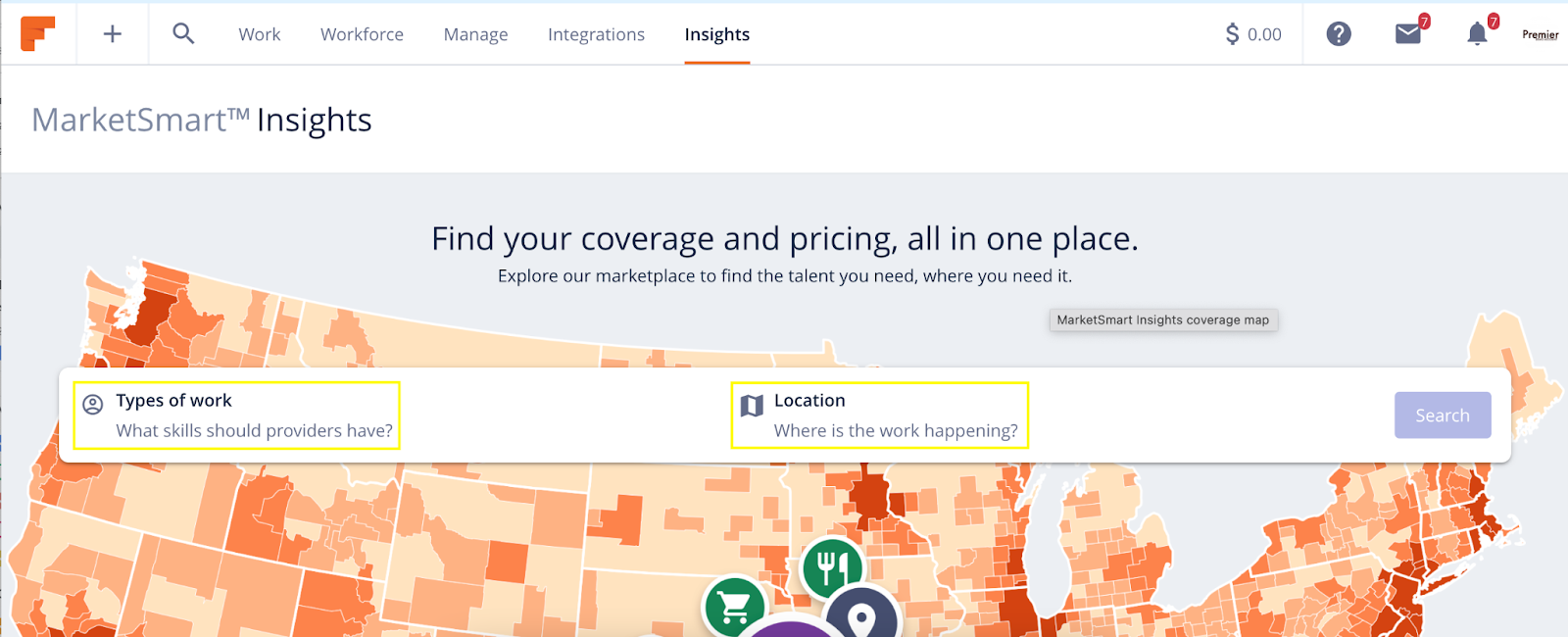This screenshot has width=1568, height=637.
Task: Click the green fork and knife map pin
Action: click(832, 566)
